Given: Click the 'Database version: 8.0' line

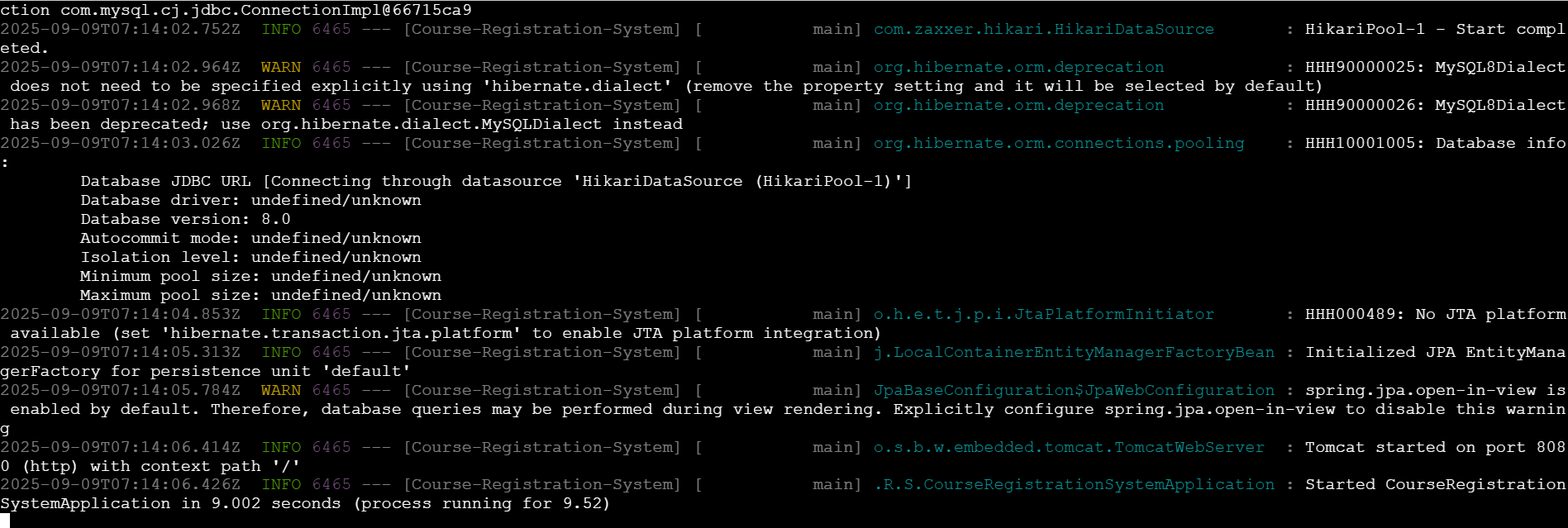Looking at the screenshot, I should [185, 219].
